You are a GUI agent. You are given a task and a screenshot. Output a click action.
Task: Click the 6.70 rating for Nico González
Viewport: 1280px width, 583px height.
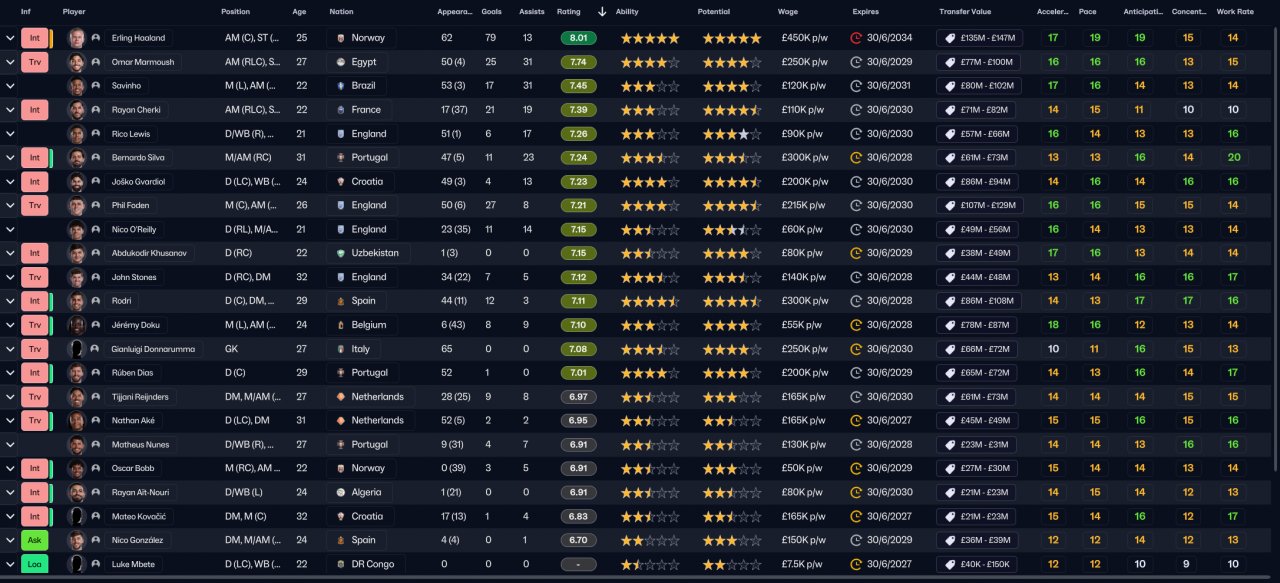pos(579,540)
